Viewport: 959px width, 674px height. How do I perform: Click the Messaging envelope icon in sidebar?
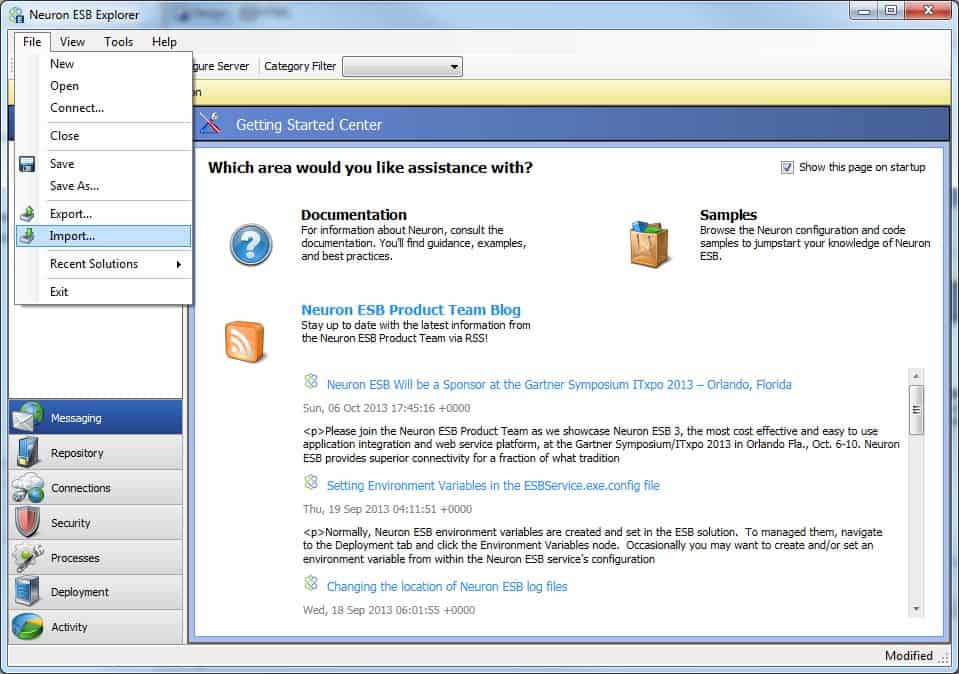(28, 418)
